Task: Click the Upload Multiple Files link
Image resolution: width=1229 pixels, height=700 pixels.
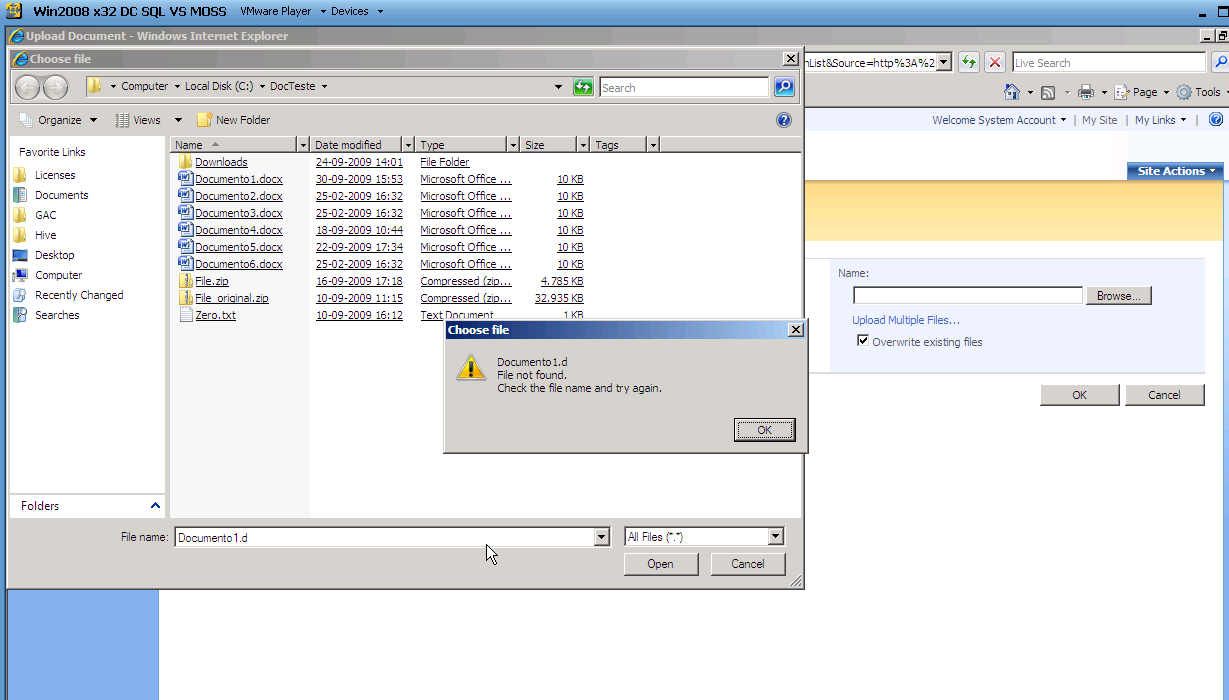Action: coord(906,320)
